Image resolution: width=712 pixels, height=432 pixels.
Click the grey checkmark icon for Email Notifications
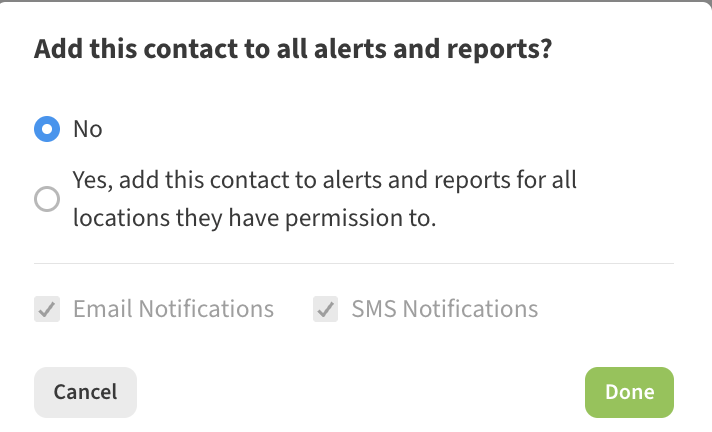point(46,309)
